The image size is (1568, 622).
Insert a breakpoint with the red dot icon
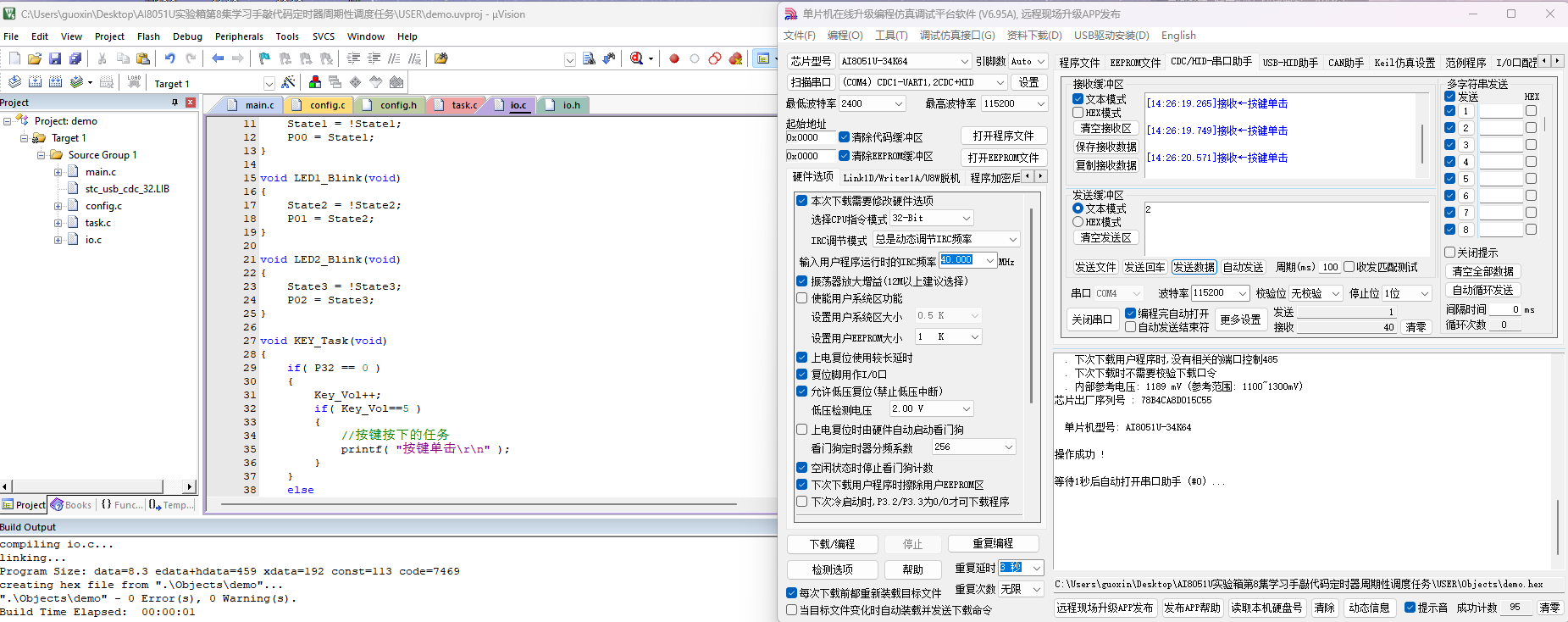coord(674,58)
